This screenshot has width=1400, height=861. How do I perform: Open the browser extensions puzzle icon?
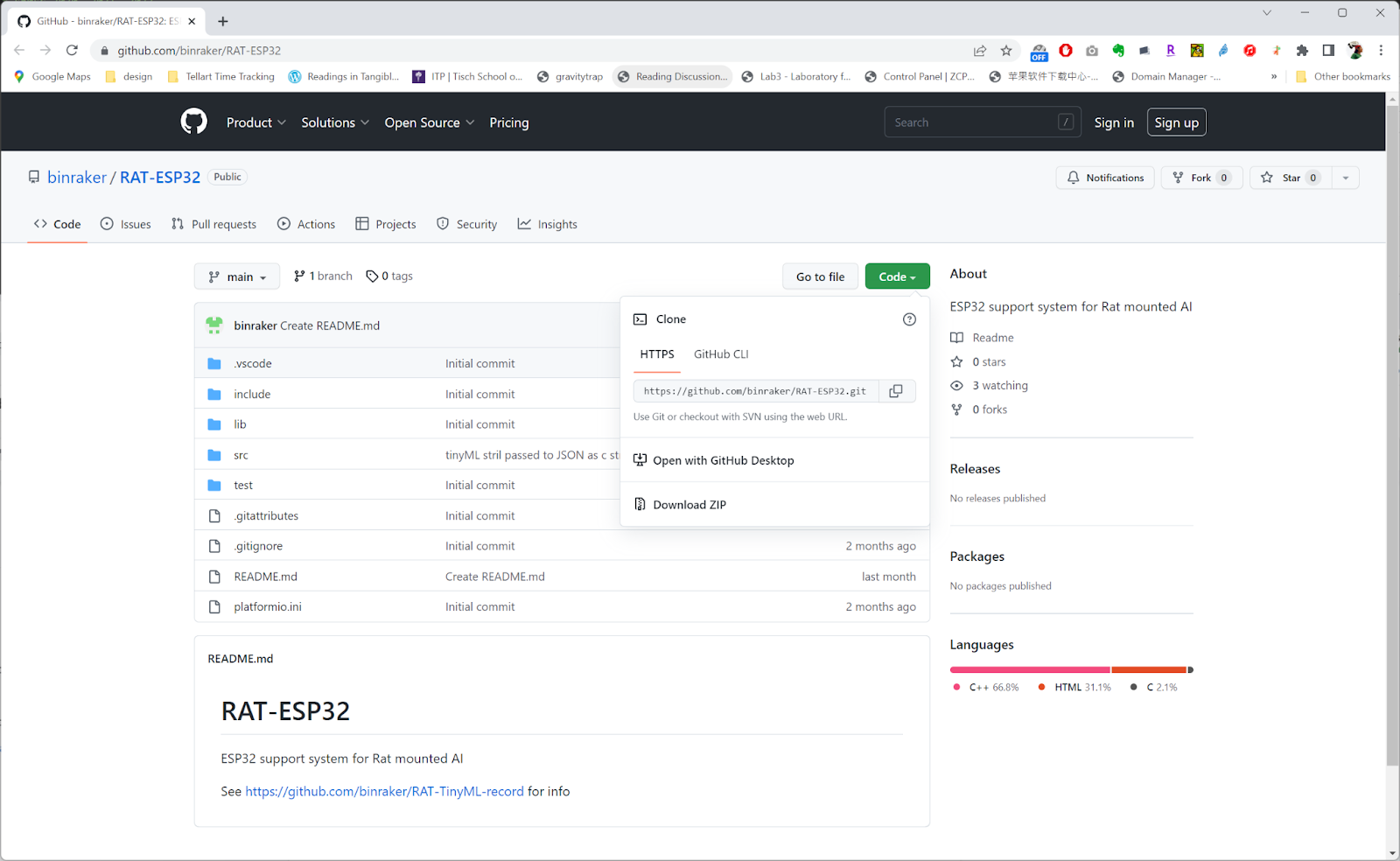point(1302,51)
